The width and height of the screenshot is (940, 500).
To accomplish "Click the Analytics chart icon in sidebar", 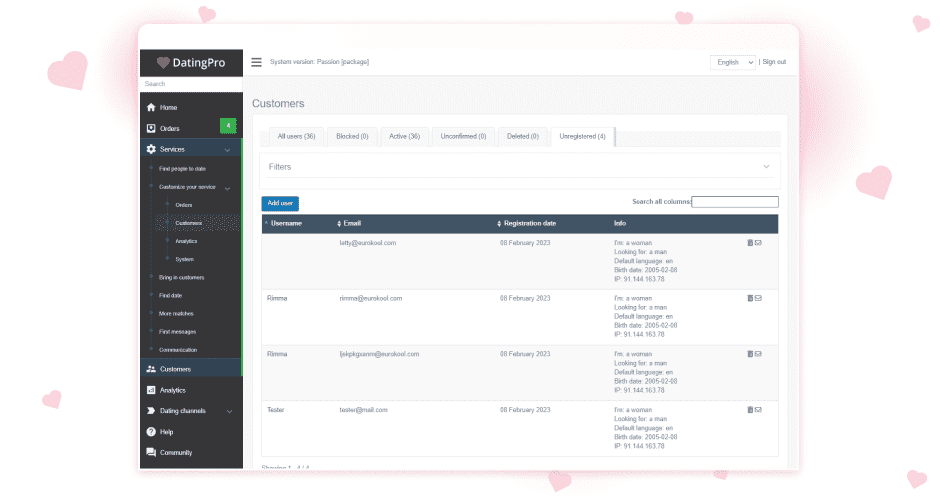I will pos(151,390).
